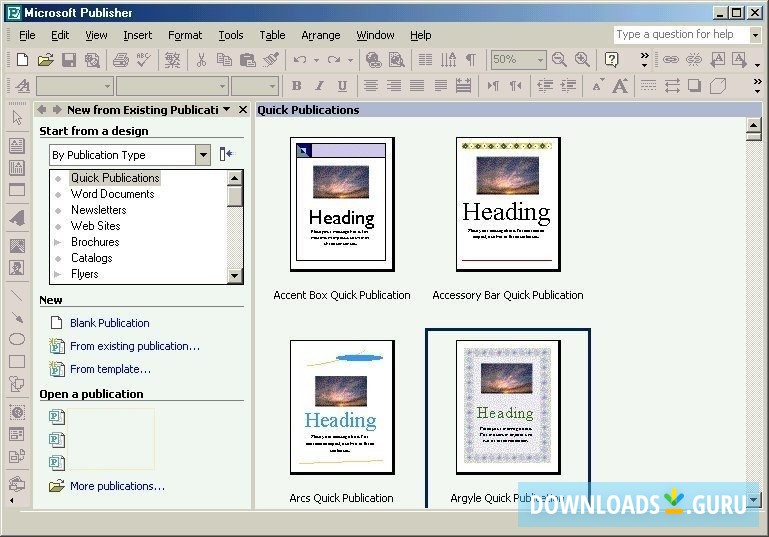This screenshot has height=537, width=769.
Task: Select the Accessory Bar Quick Publication thumbnail
Action: [508, 204]
